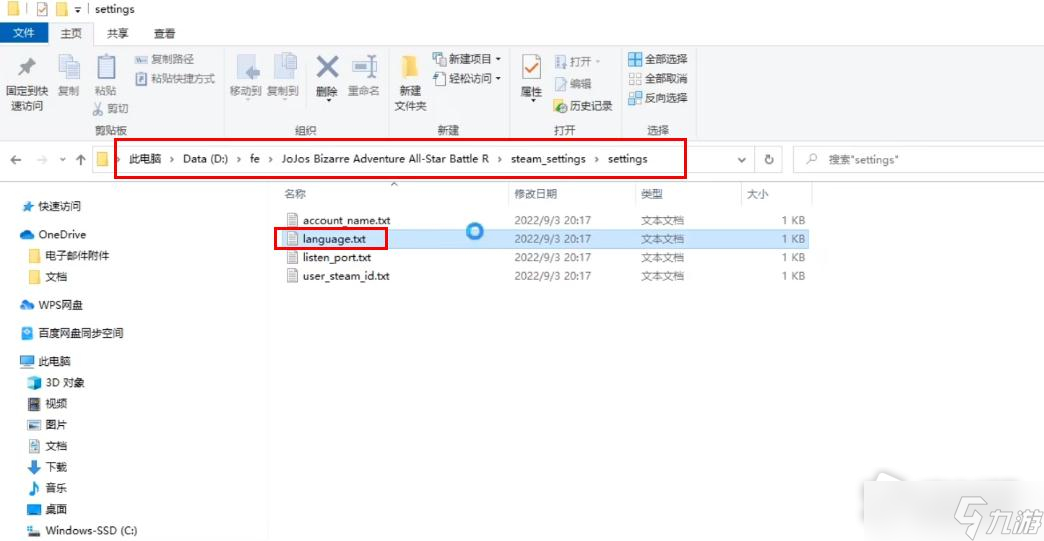Expand the address bar history dropdown
The height and width of the screenshot is (541, 1044).
click(x=742, y=160)
